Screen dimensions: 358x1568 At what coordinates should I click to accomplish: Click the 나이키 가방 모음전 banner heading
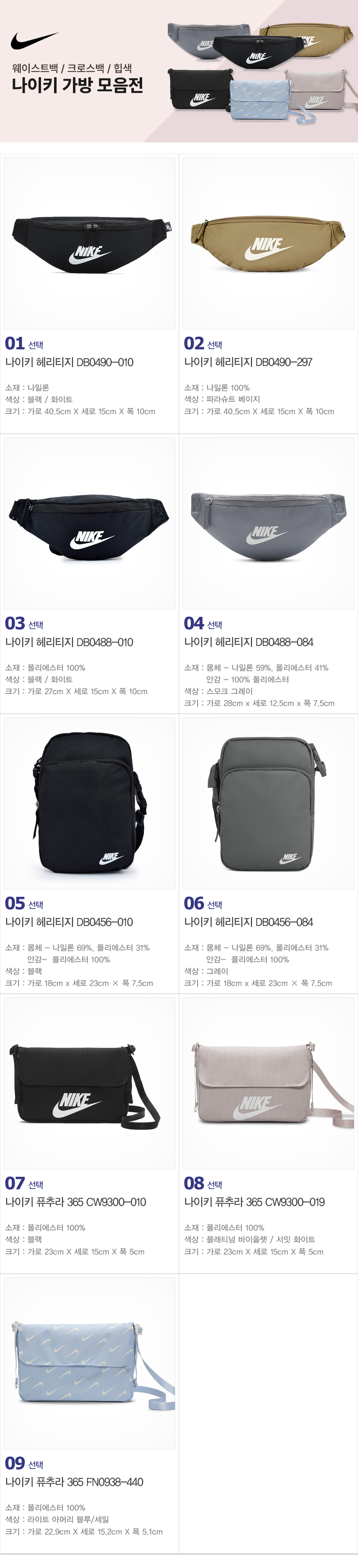tap(77, 85)
